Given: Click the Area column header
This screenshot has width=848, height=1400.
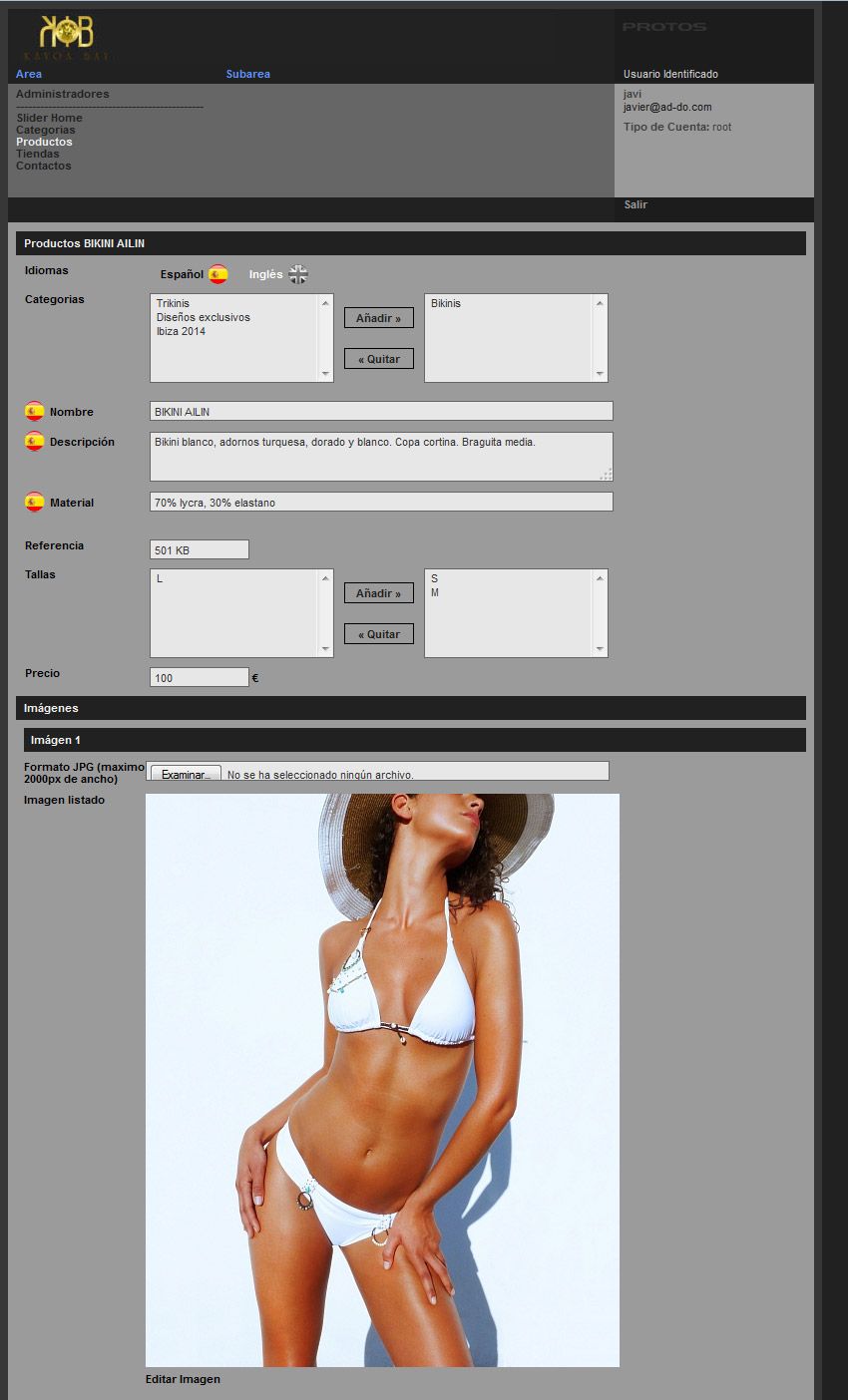Looking at the screenshot, I should tap(29, 74).
